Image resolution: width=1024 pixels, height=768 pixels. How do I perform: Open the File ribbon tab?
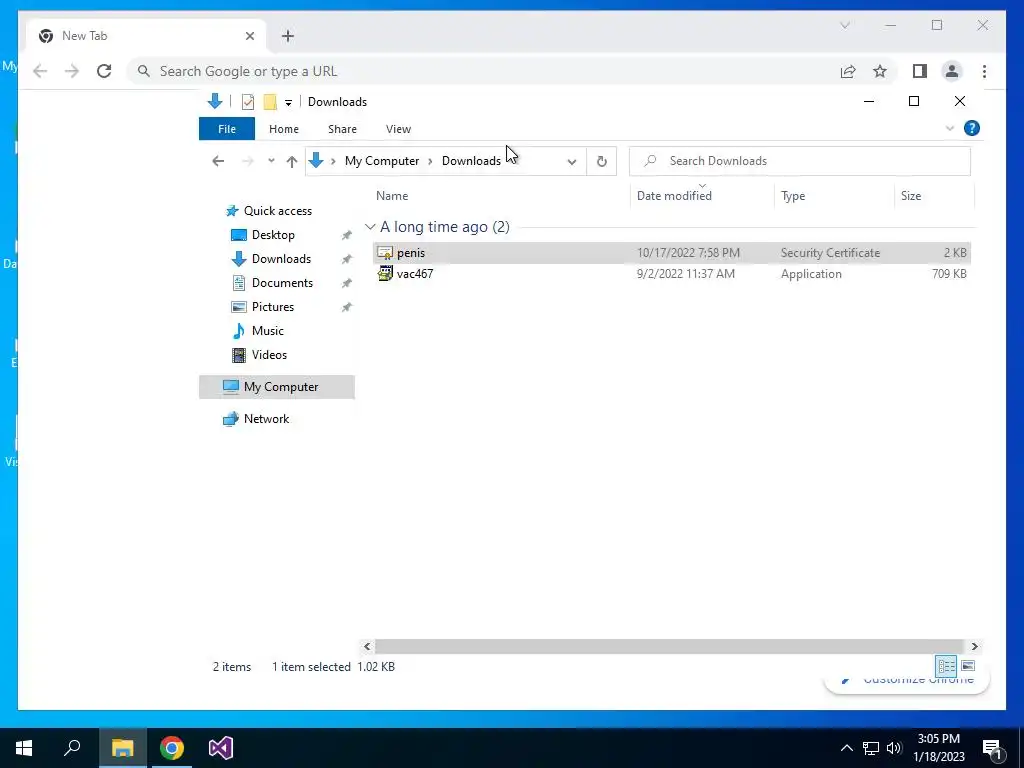[227, 129]
